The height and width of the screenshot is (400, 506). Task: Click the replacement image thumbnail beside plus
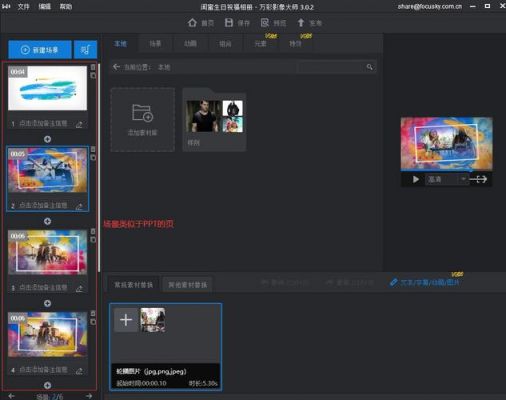click(x=153, y=320)
